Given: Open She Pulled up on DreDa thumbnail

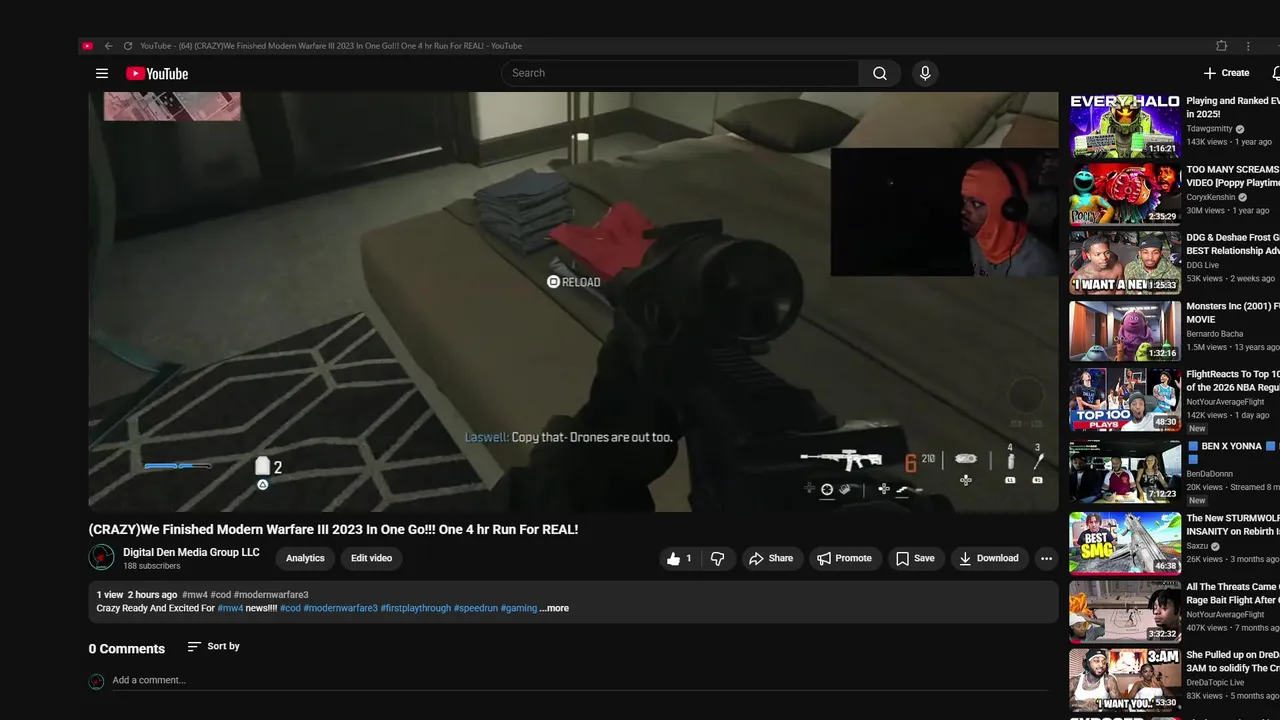Looking at the screenshot, I should click(x=1125, y=680).
